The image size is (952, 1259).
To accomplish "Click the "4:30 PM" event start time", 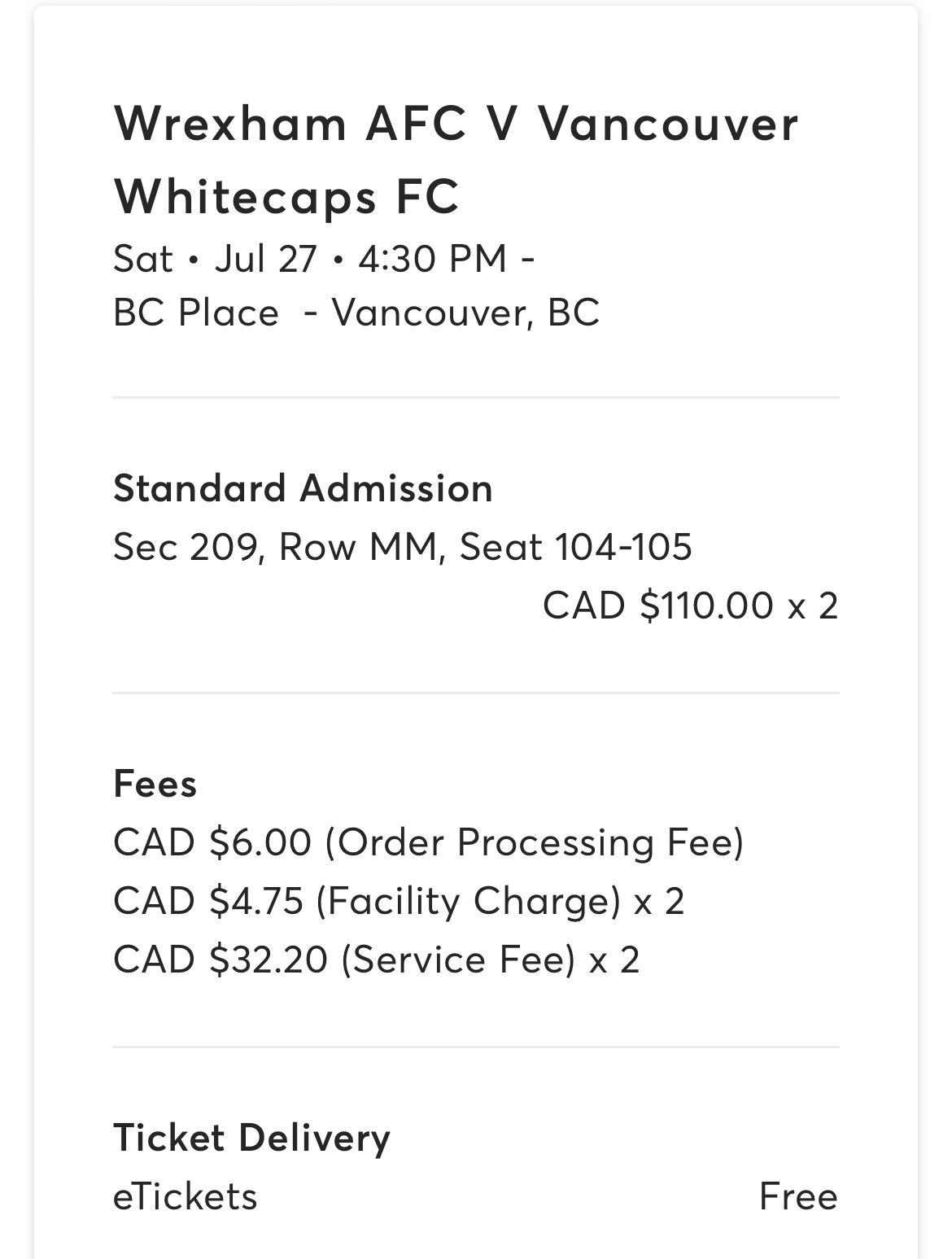I will coord(433,259).
